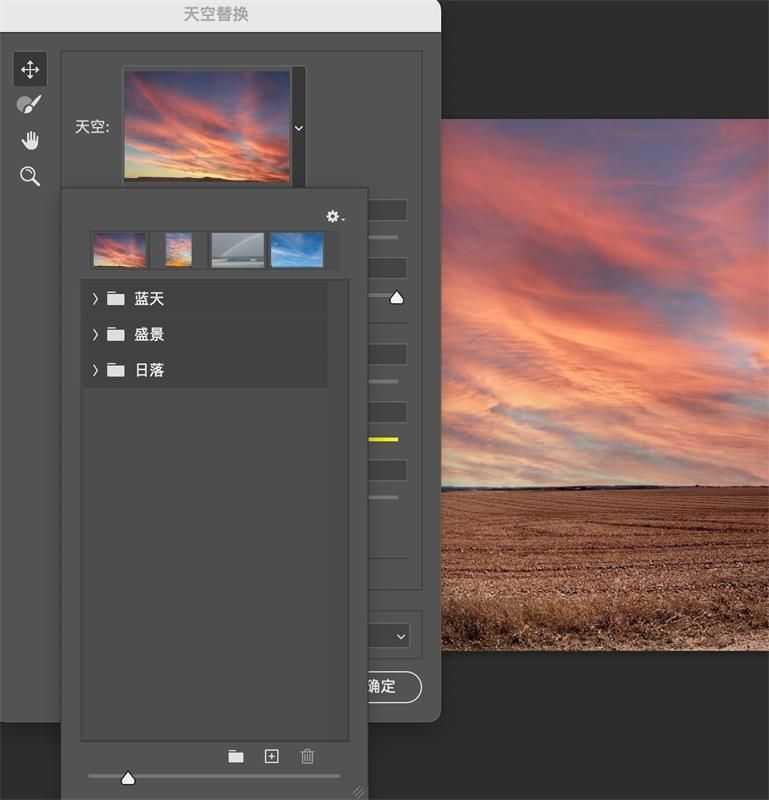Screen dimensions: 769x800
Task: Click the preset panel resize grip
Action: tap(358, 790)
